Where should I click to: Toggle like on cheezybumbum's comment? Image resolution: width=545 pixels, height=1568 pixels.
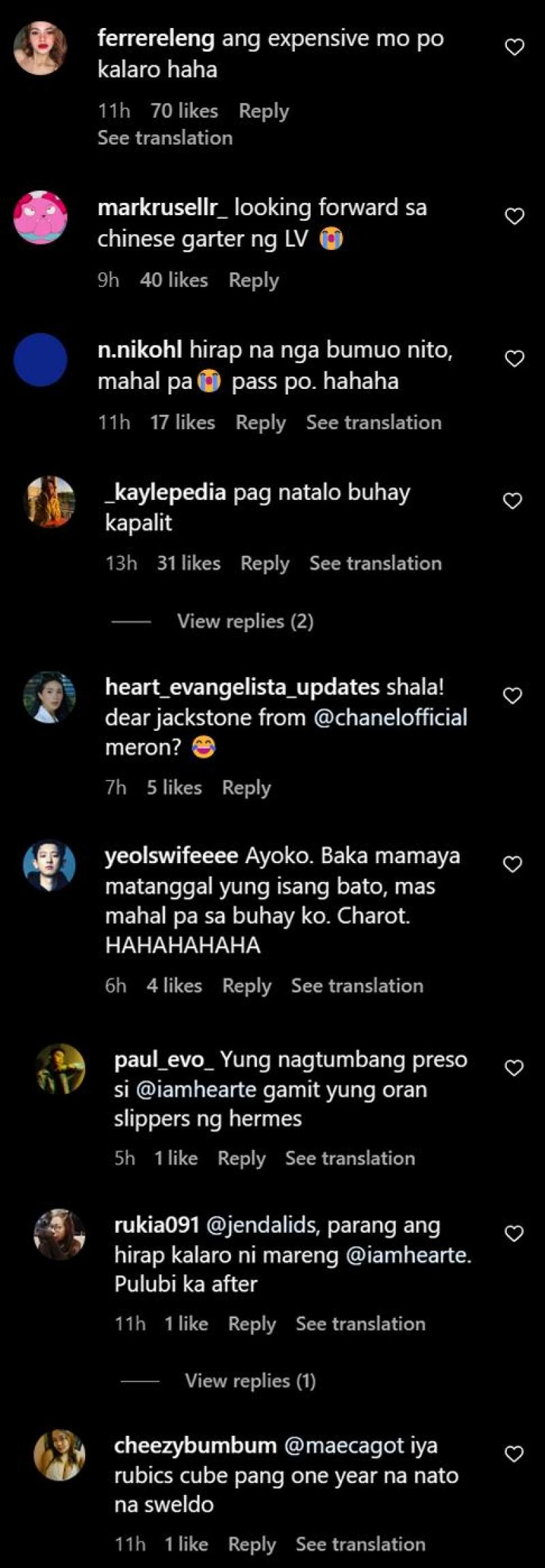(x=514, y=1454)
